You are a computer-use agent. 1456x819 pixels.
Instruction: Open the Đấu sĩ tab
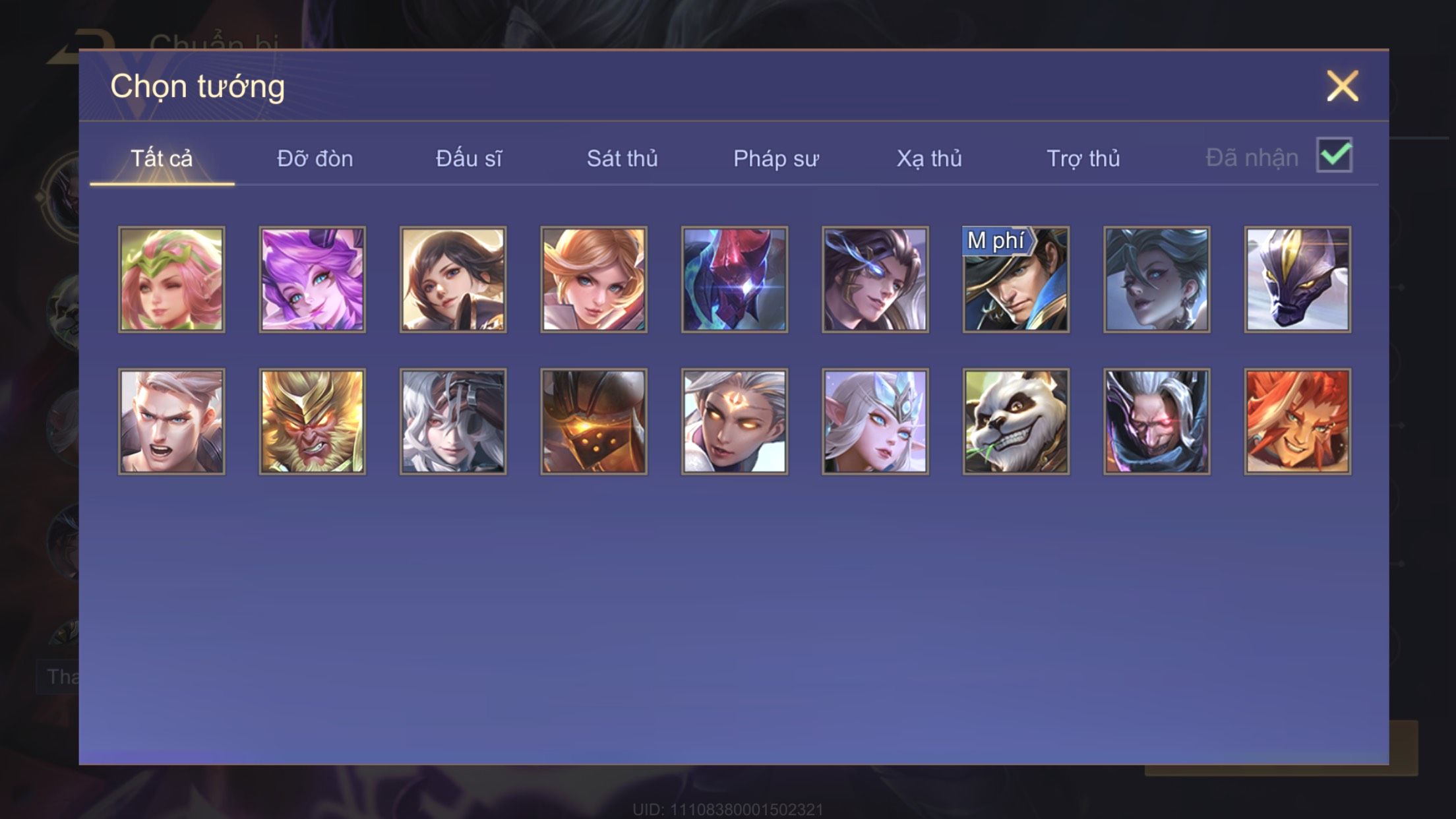pyautogui.click(x=469, y=158)
